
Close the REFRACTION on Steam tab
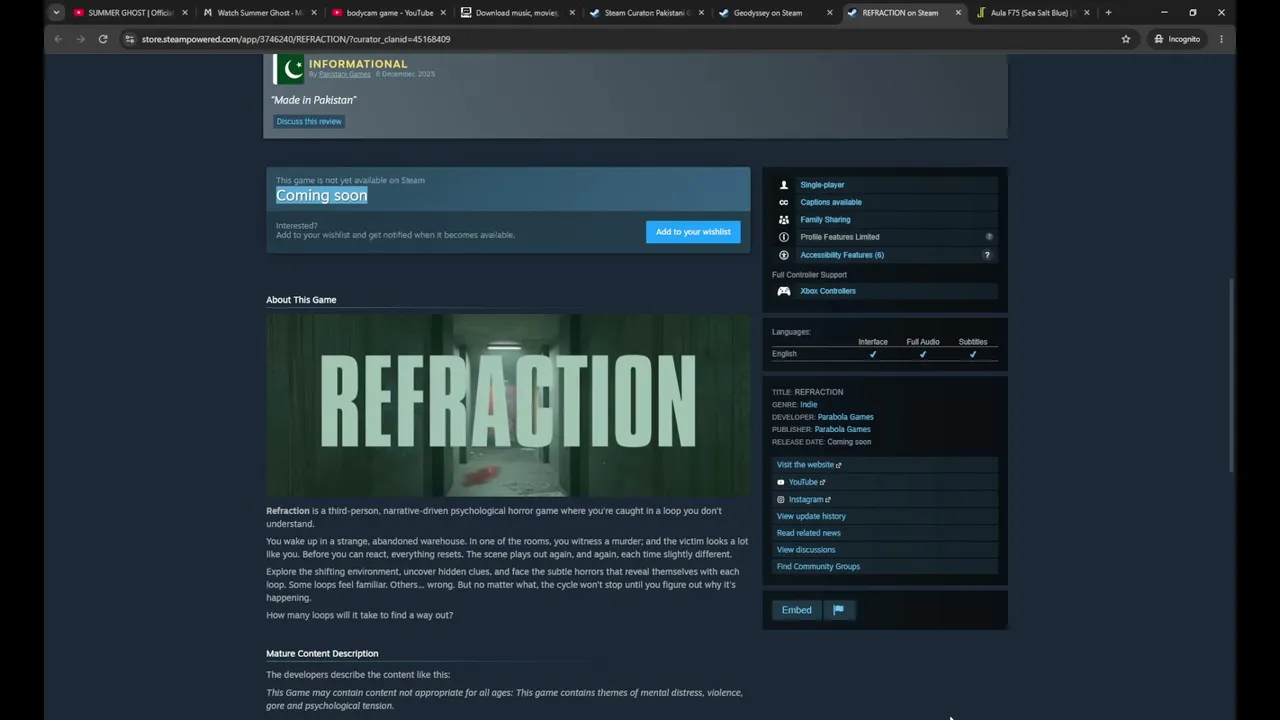point(958,13)
